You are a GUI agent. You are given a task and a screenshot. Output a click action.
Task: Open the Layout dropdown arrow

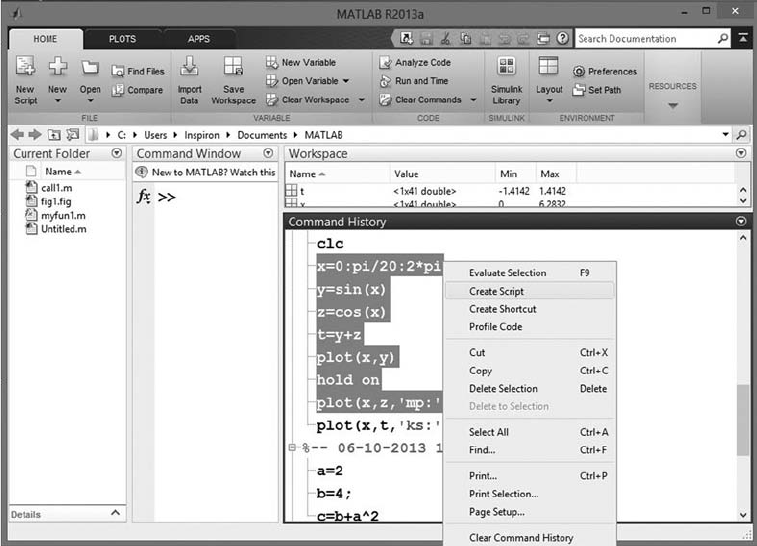549,101
